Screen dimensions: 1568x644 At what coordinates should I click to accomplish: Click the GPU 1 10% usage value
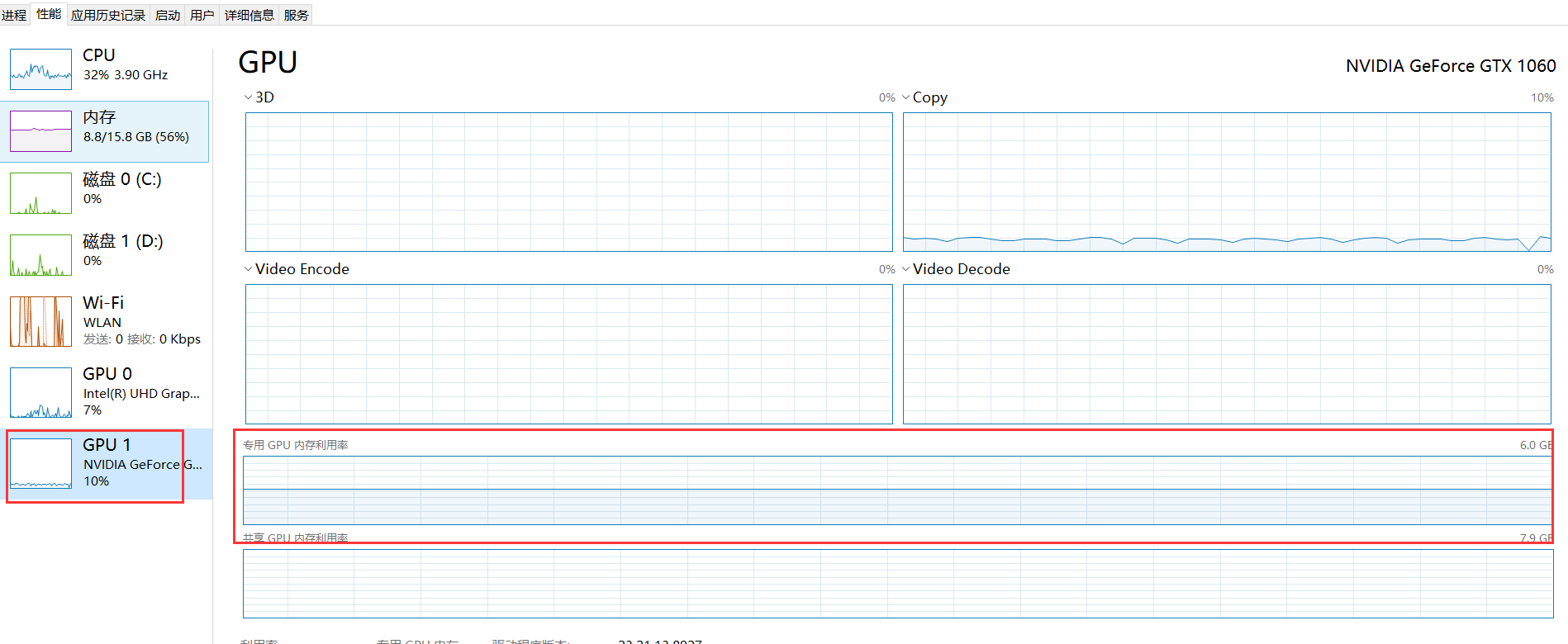coord(96,481)
